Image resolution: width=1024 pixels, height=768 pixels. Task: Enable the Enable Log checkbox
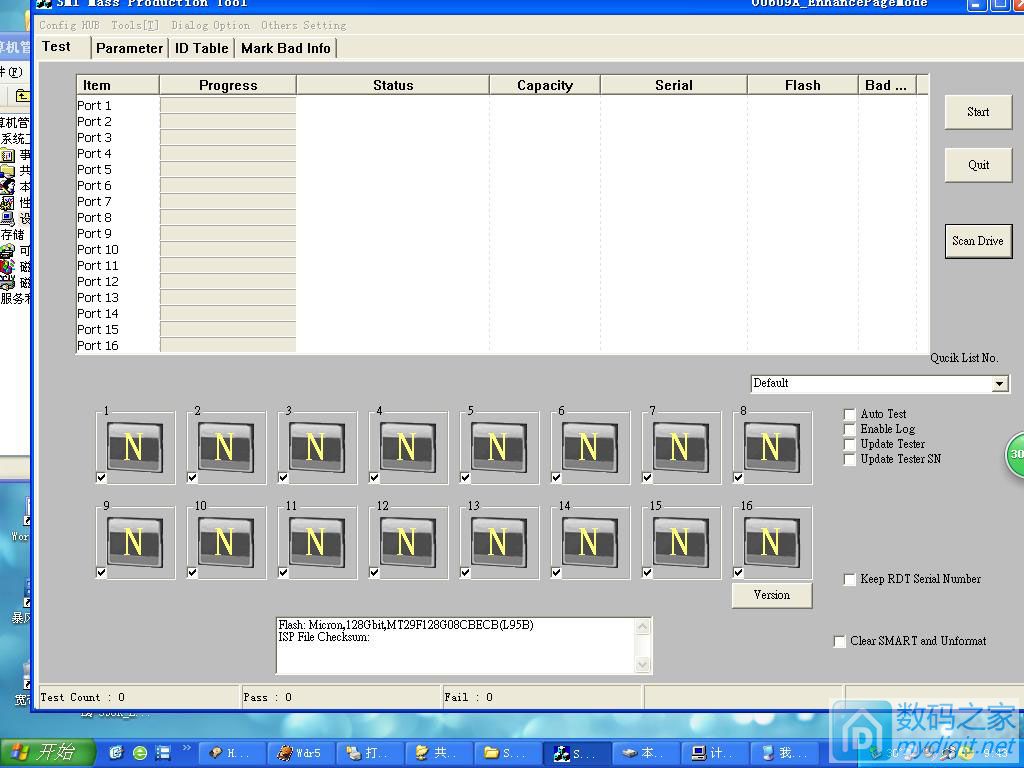850,429
